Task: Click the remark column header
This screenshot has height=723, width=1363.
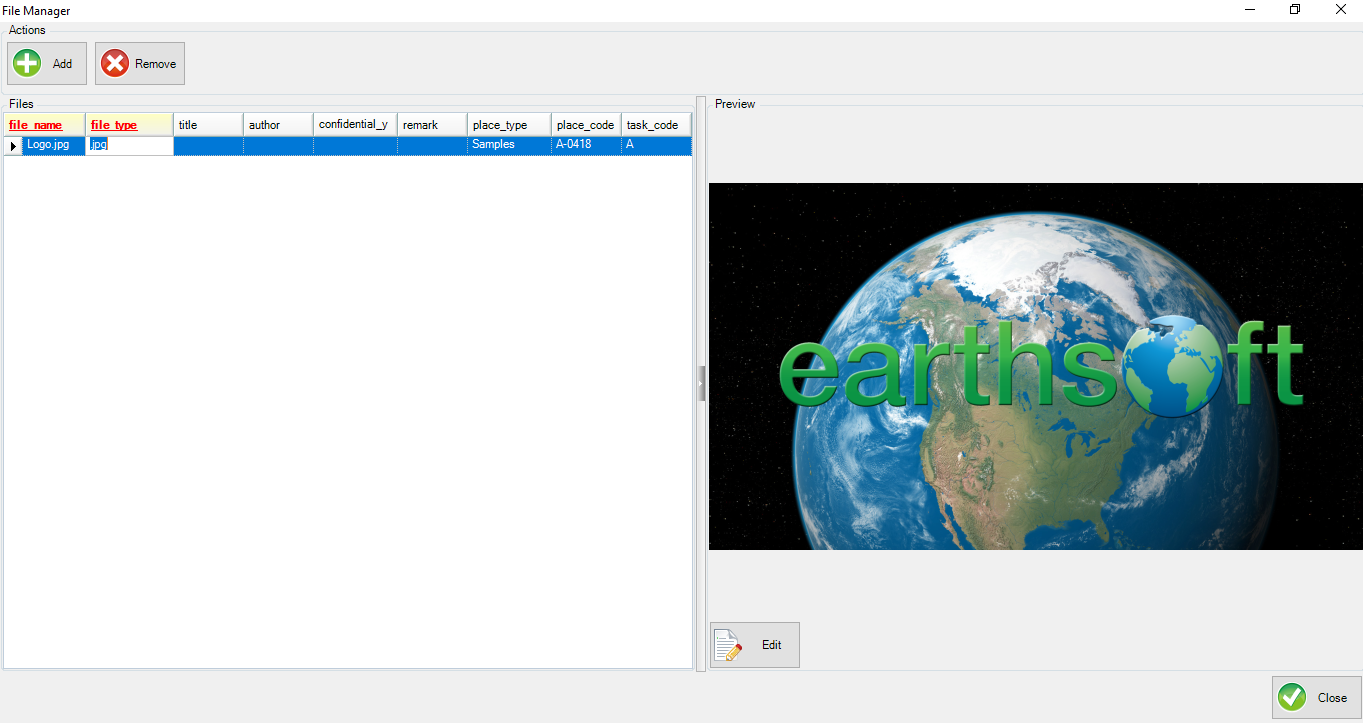Action: point(431,124)
